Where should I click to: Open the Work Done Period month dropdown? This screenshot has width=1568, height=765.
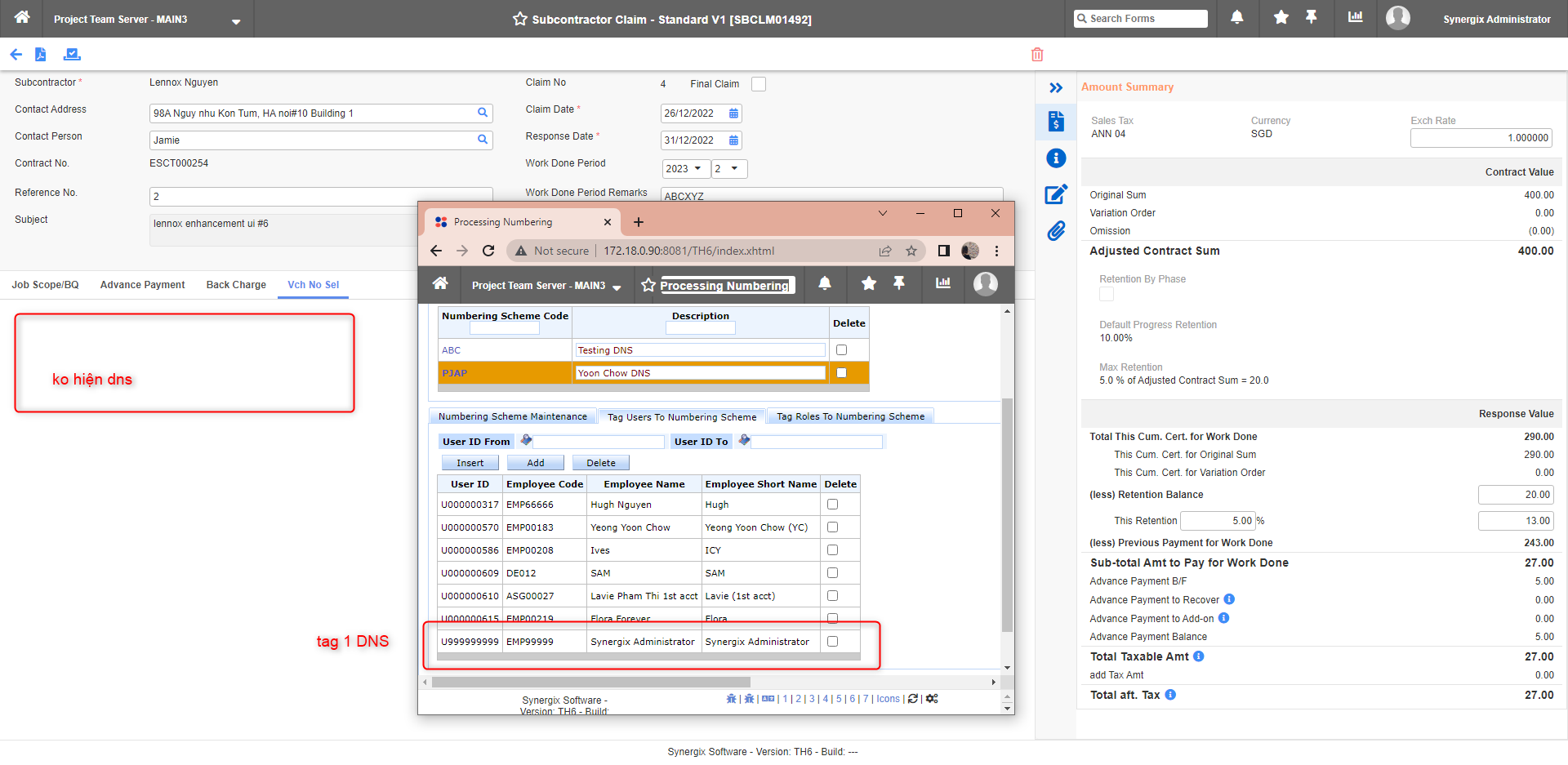tap(729, 168)
